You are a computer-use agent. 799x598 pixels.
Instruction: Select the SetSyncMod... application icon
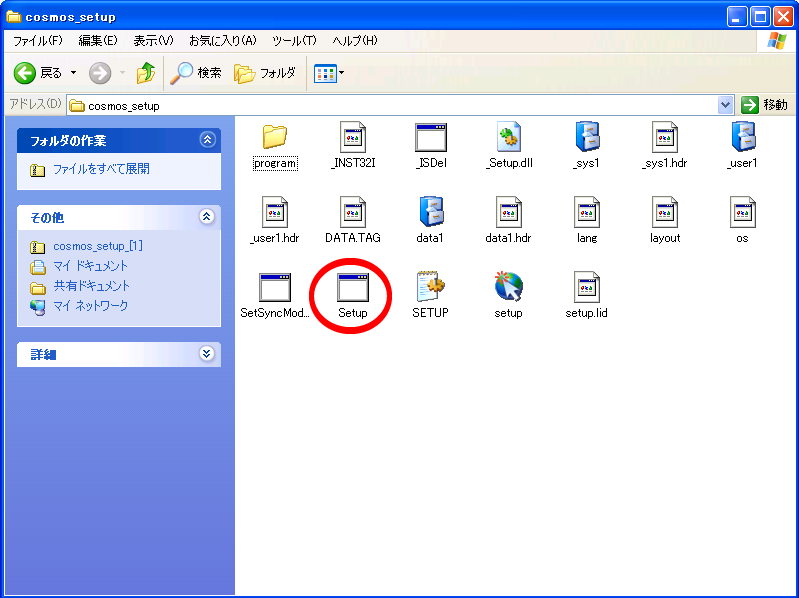[x=275, y=287]
